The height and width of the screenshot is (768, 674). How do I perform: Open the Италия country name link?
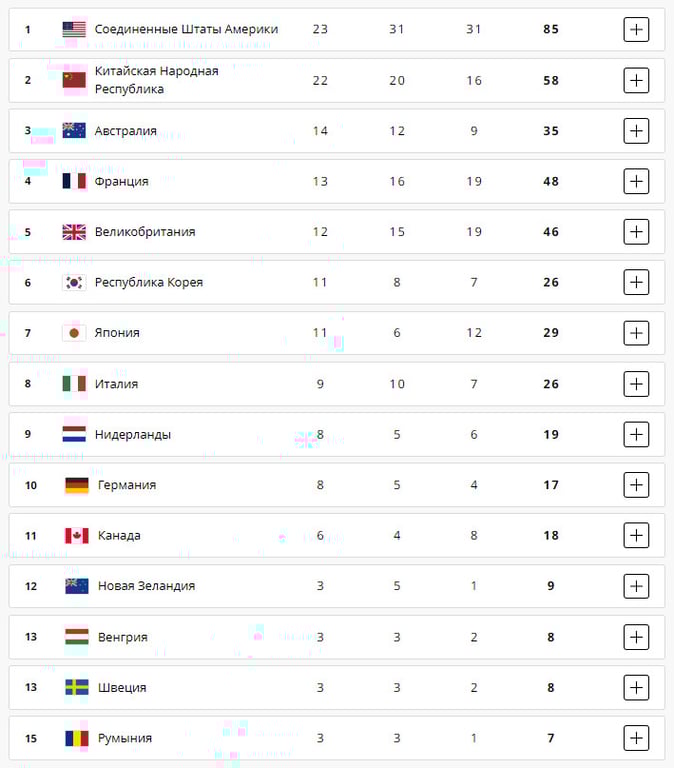(x=116, y=384)
